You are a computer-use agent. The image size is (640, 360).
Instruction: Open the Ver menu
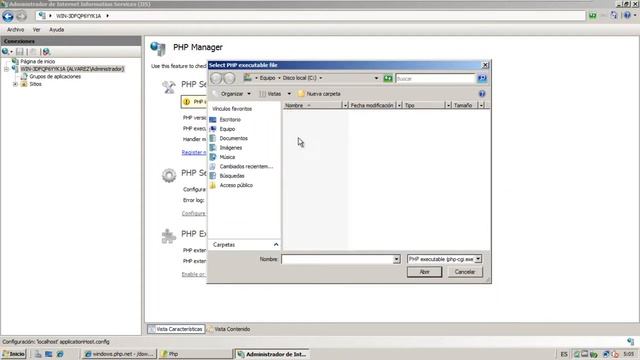pyautogui.click(x=36, y=30)
